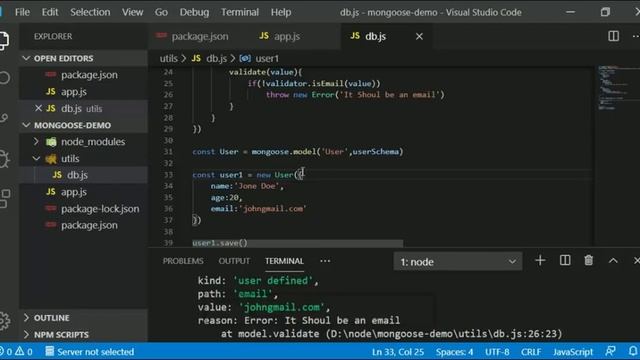640x360 pixels.
Task: Click utils in the breadcrumb path
Action: [169, 59]
